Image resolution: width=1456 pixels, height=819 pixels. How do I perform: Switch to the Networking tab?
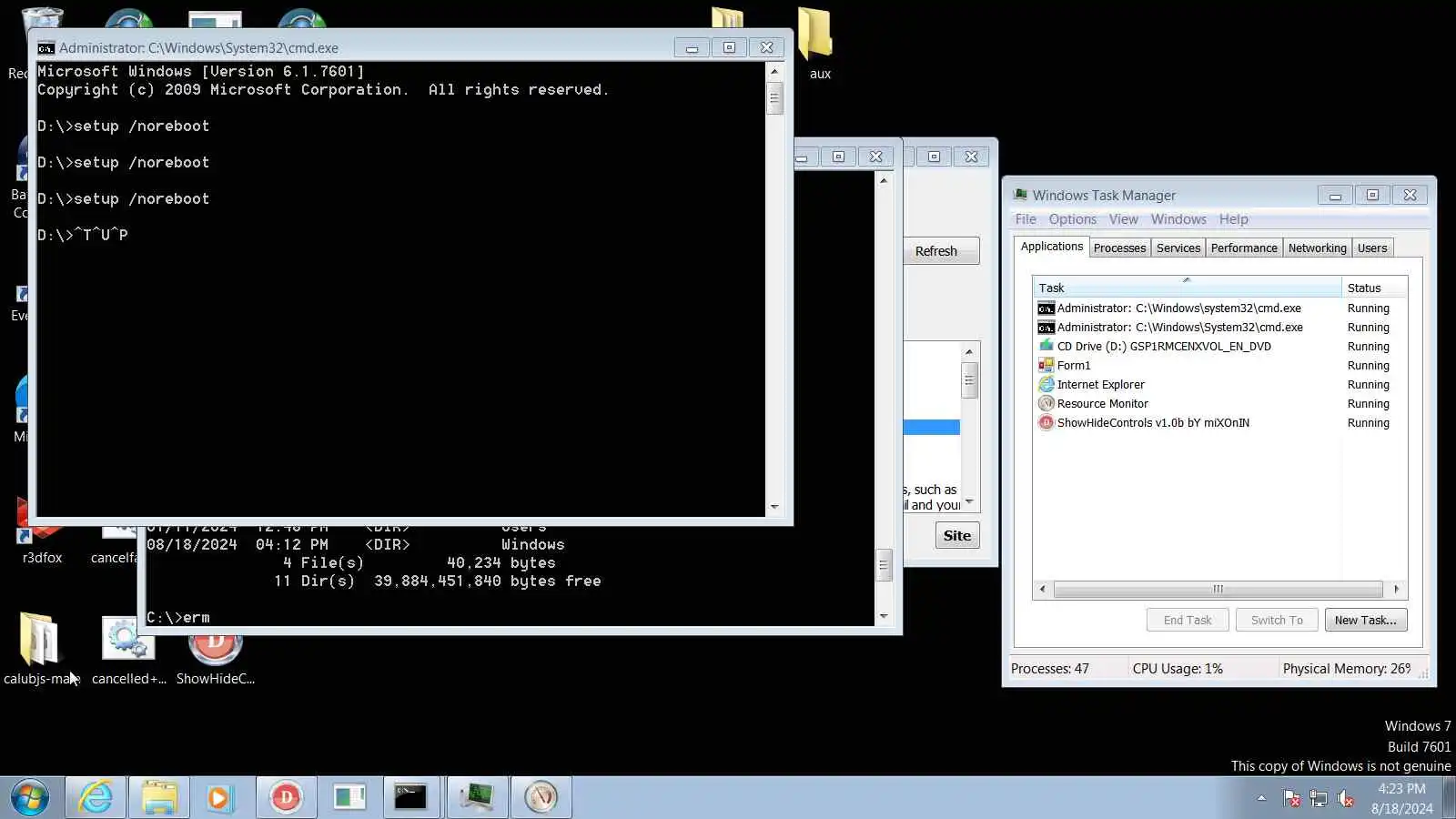point(1317,248)
